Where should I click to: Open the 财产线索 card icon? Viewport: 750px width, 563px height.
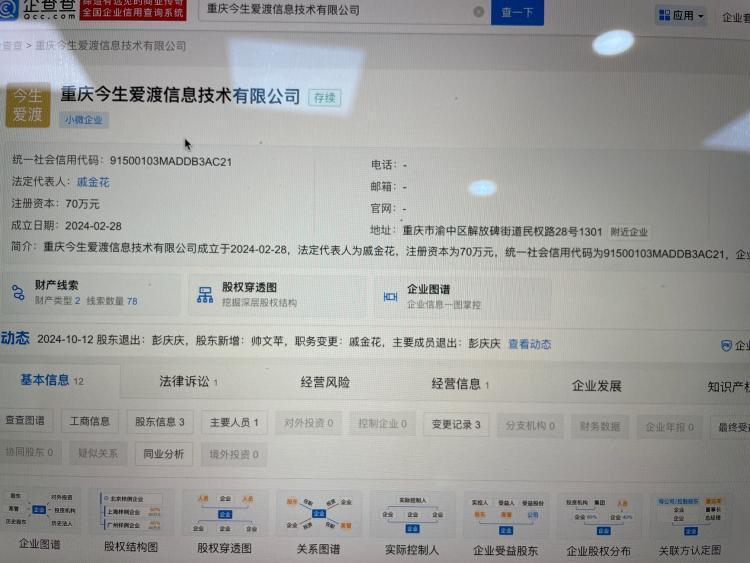[x=18, y=292]
